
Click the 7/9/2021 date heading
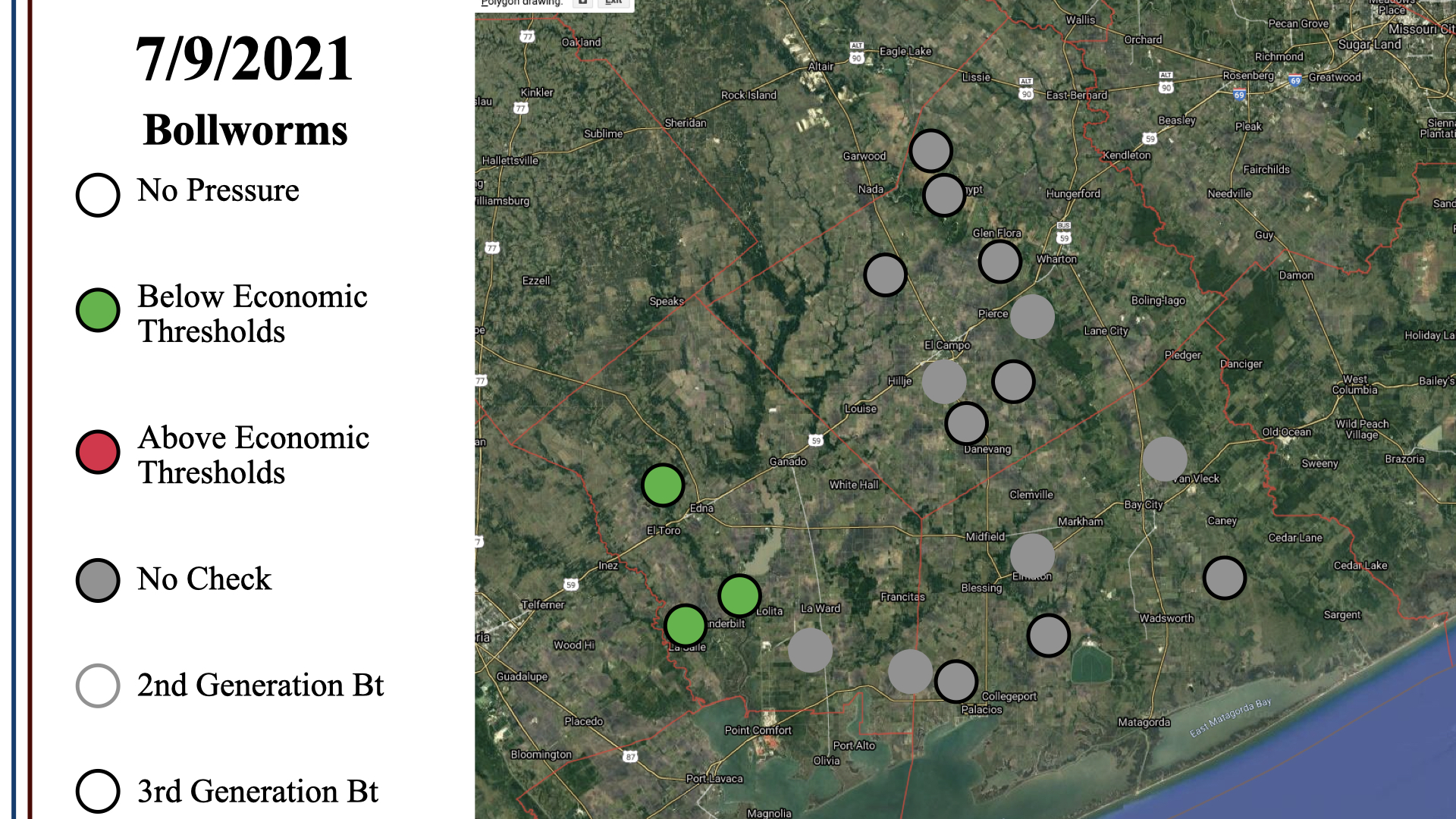tap(244, 59)
